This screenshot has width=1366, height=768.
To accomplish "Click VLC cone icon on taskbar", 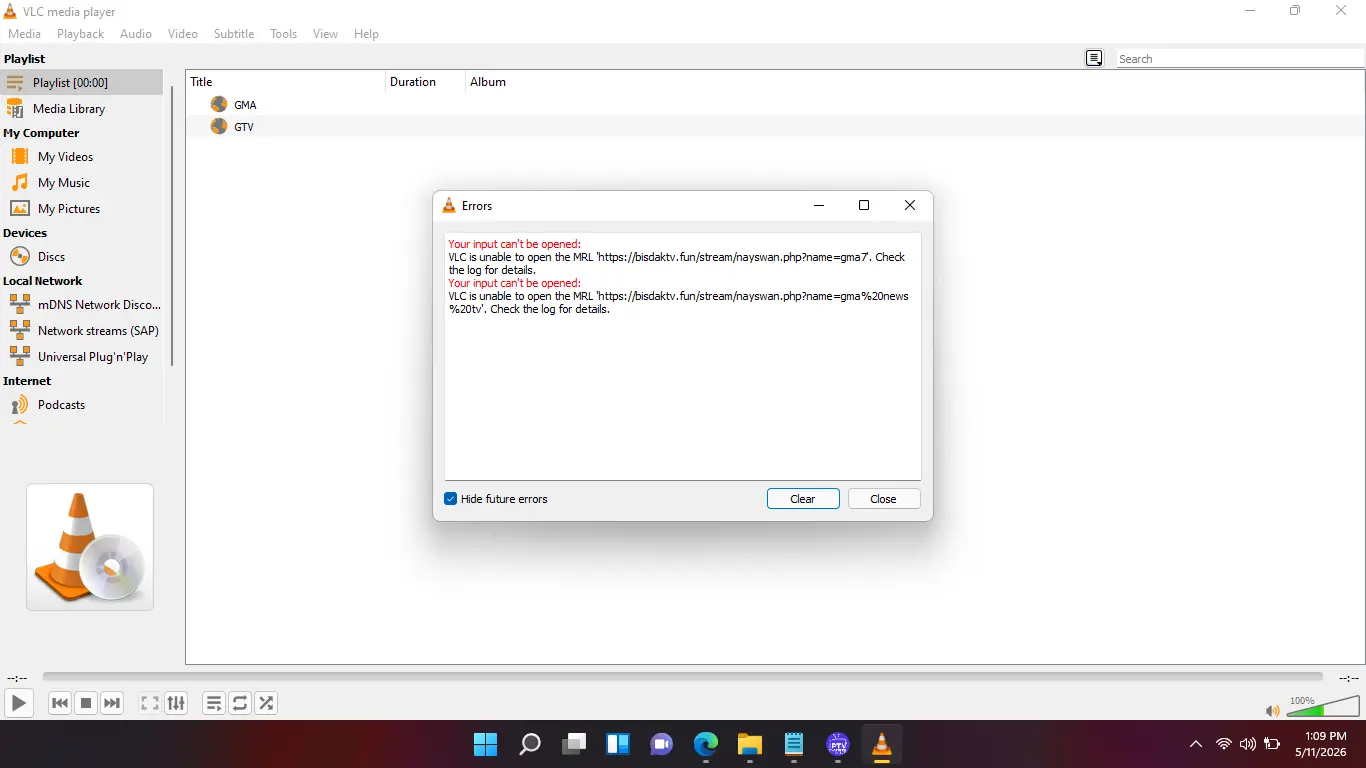I will (882, 744).
